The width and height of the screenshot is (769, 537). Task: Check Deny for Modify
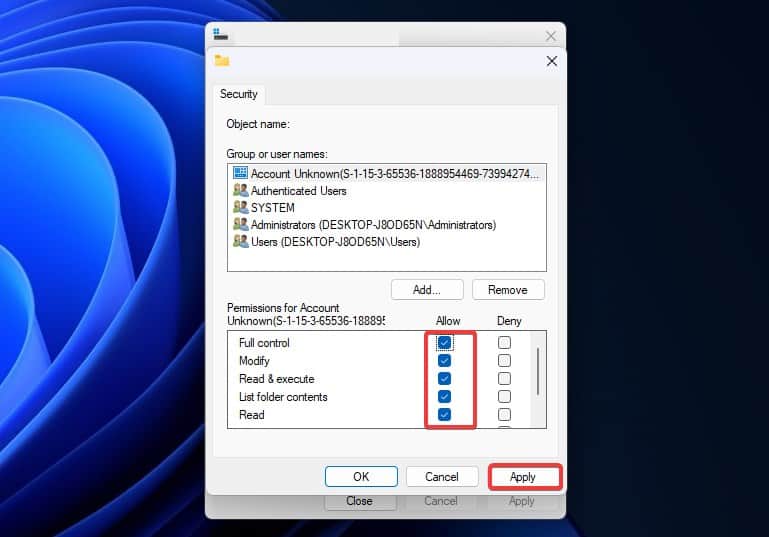tap(504, 360)
